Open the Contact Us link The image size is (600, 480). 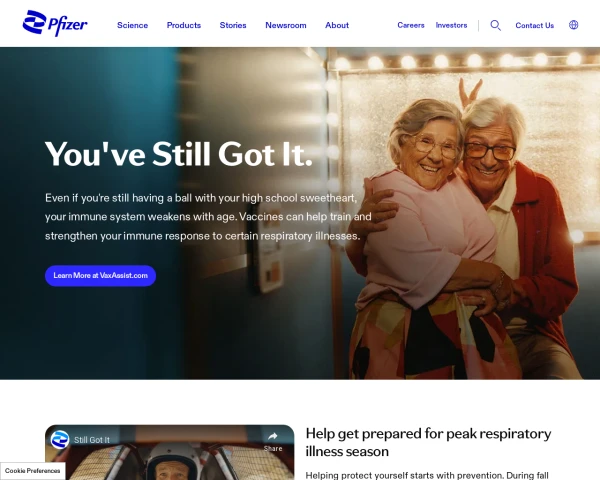pyautogui.click(x=535, y=26)
